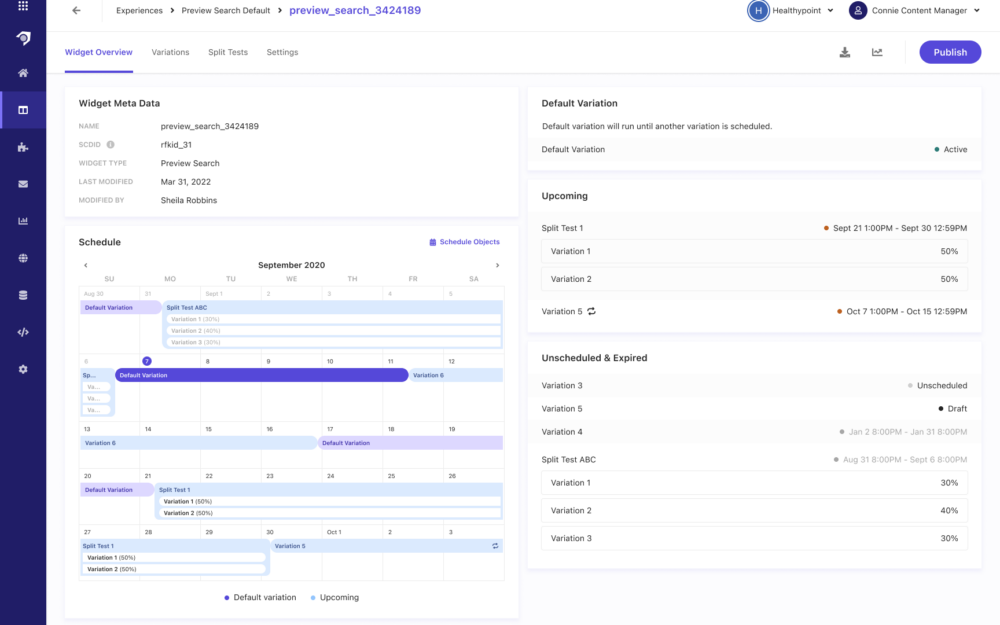The image size is (1000, 625).
Task: Open the sidebar settings gear icon
Action: point(23,369)
